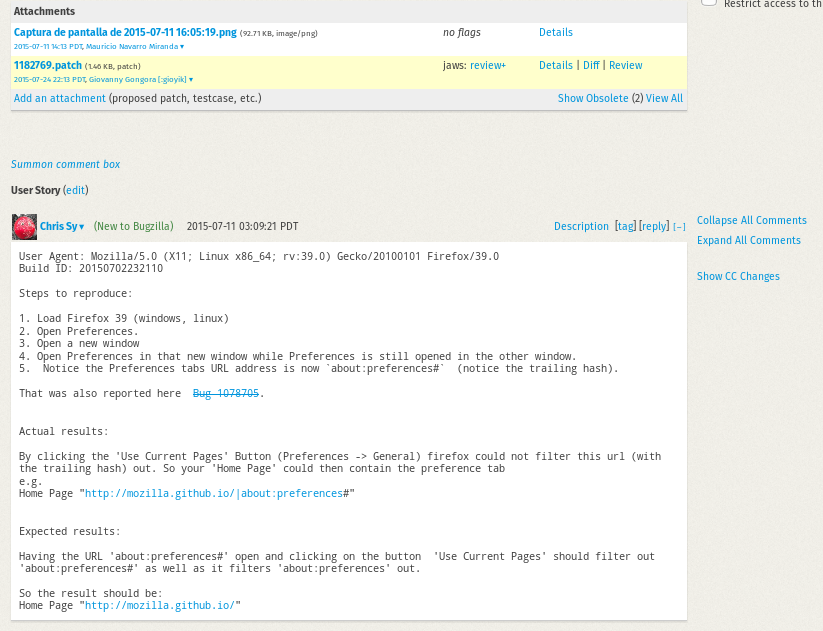The width and height of the screenshot is (823, 631).
Task: Show Obsolete attachments
Action: (593, 98)
